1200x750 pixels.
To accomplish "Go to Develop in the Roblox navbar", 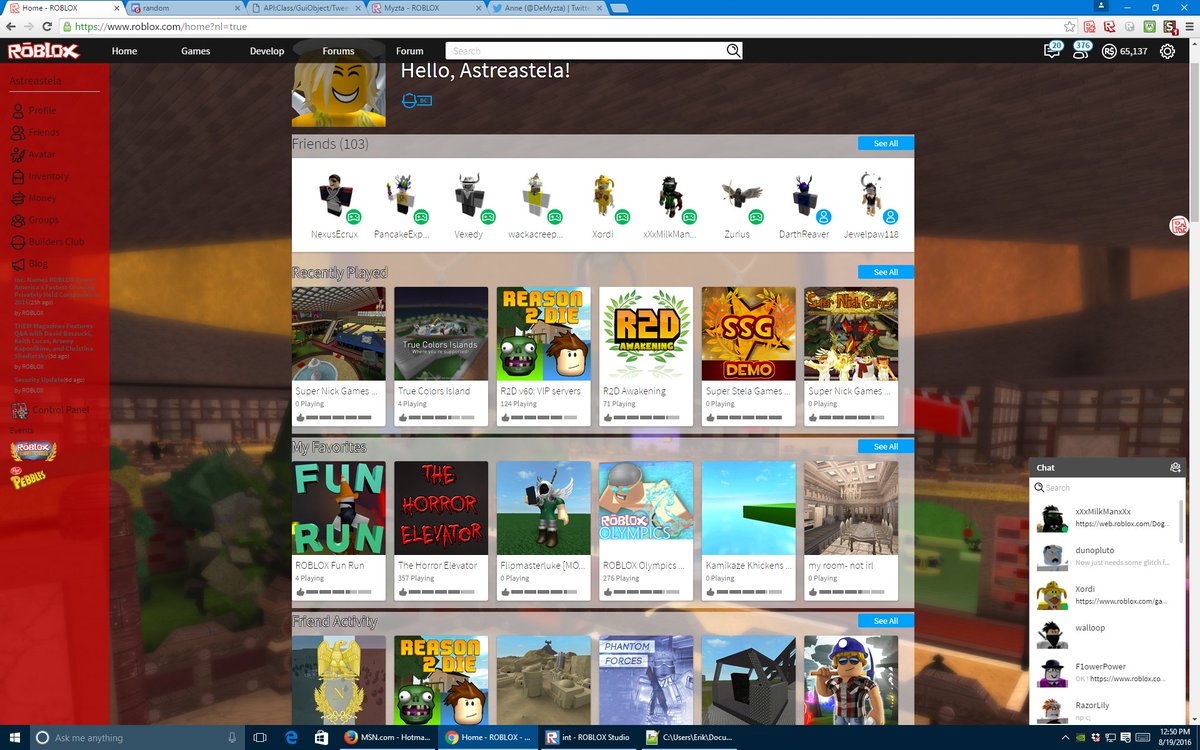I will (267, 51).
